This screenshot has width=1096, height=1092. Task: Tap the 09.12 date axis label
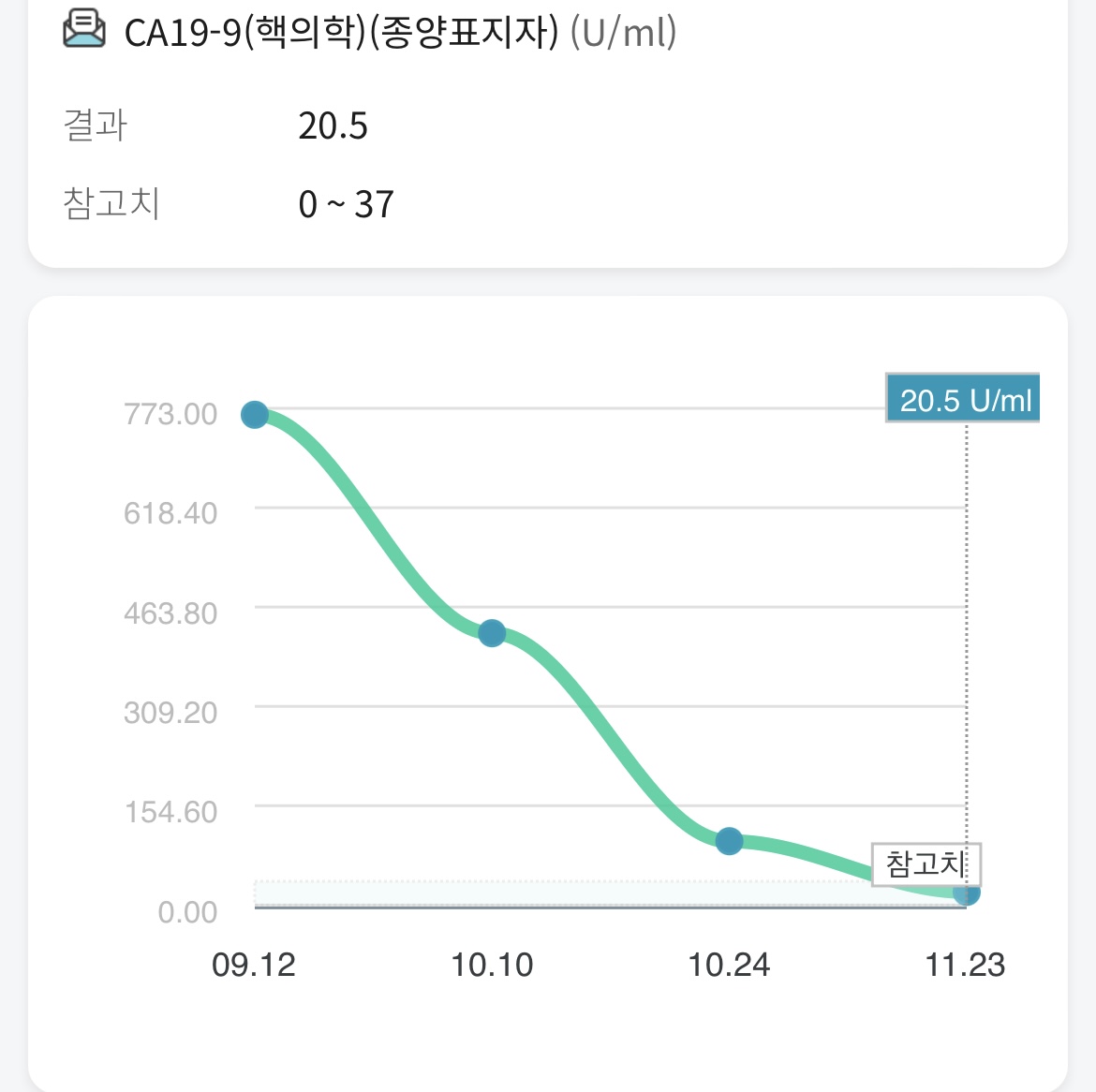pyautogui.click(x=254, y=965)
